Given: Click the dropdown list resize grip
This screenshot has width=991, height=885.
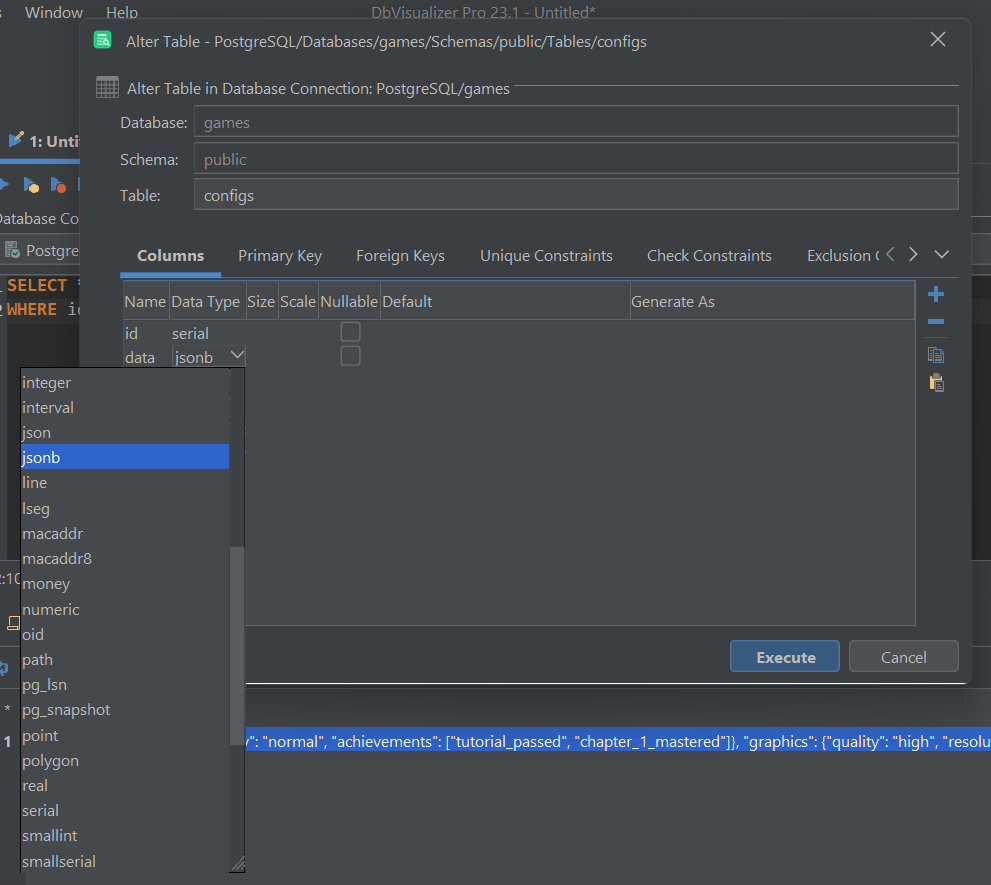Looking at the screenshot, I should (238, 864).
